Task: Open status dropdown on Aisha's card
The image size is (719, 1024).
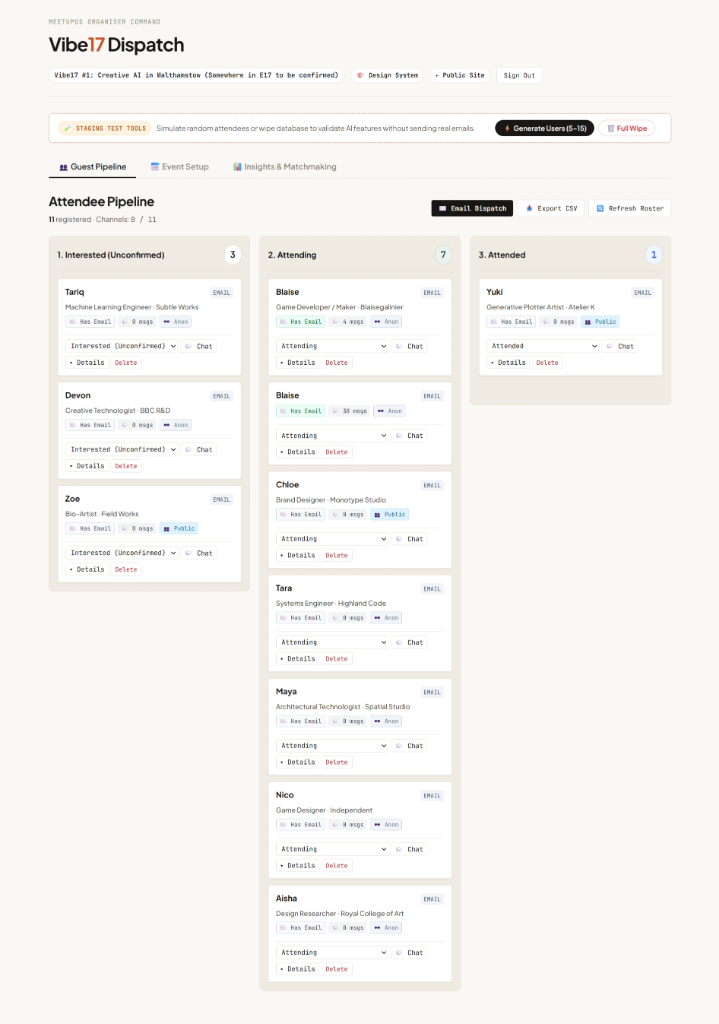Action: coord(332,952)
